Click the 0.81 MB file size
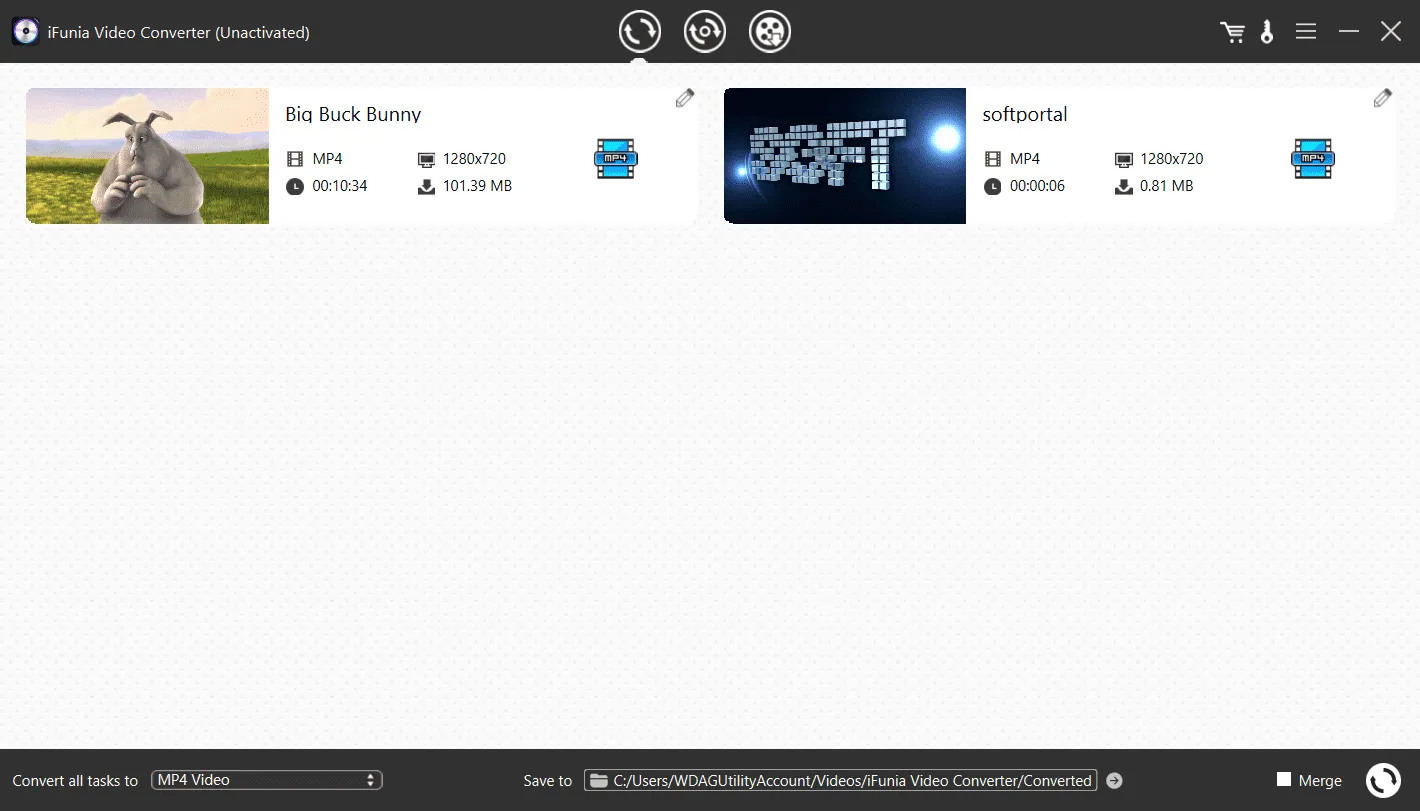The width and height of the screenshot is (1420, 811). coord(1167,186)
